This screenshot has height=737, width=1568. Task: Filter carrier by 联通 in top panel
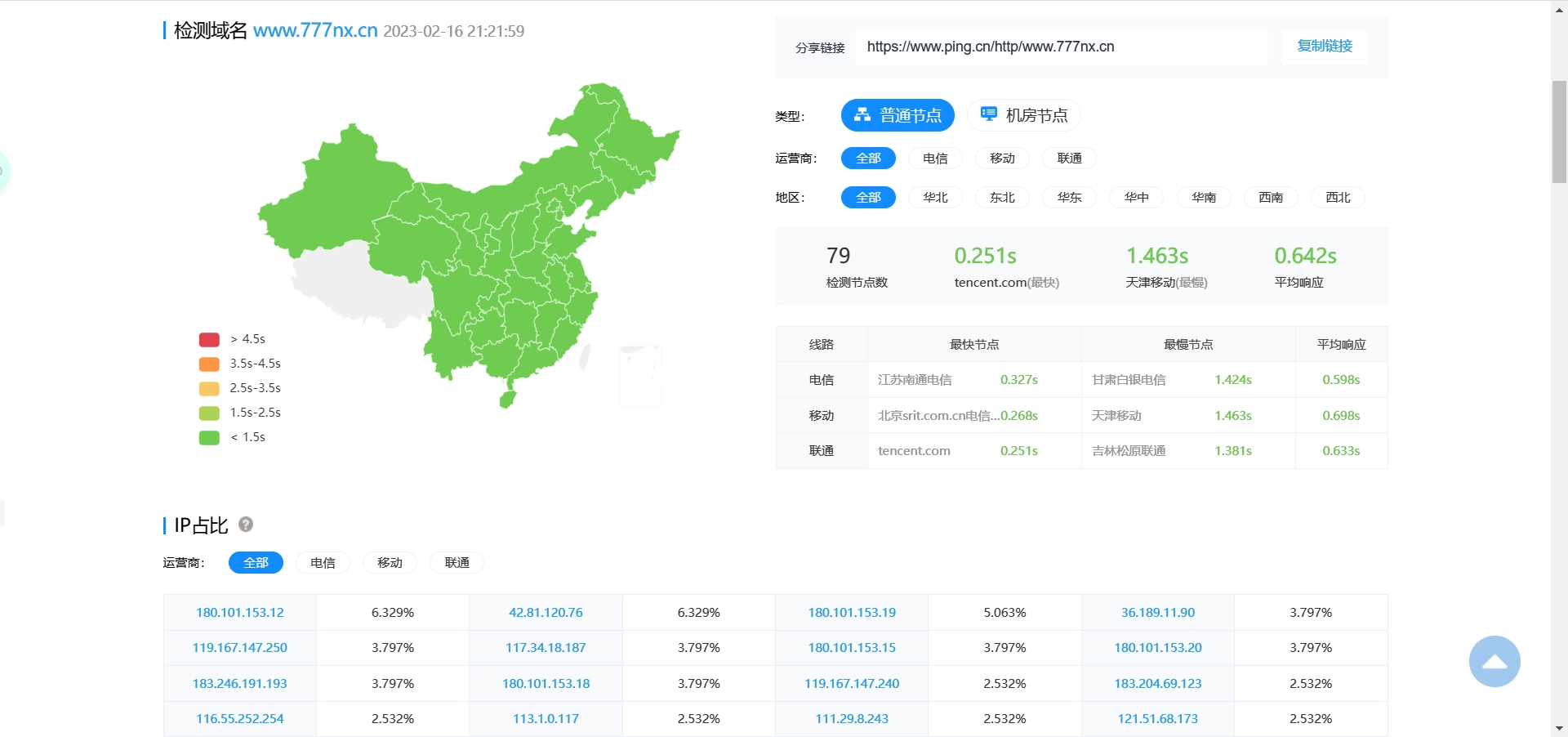tap(1069, 159)
